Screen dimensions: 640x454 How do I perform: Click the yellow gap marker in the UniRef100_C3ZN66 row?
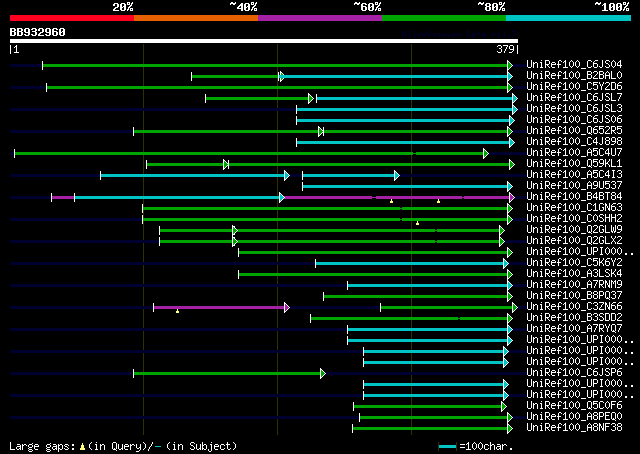[x=178, y=312]
